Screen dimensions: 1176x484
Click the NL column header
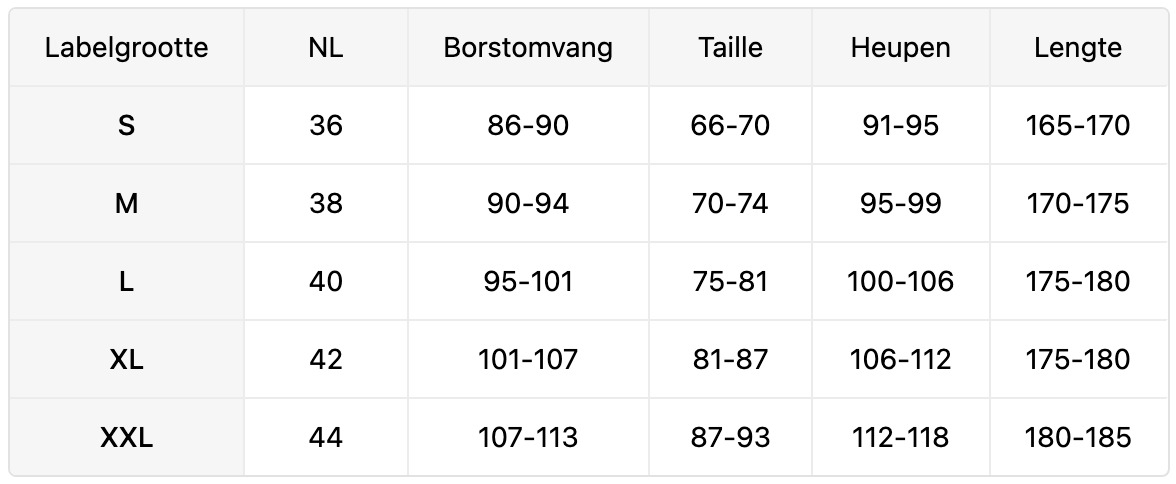coord(326,48)
